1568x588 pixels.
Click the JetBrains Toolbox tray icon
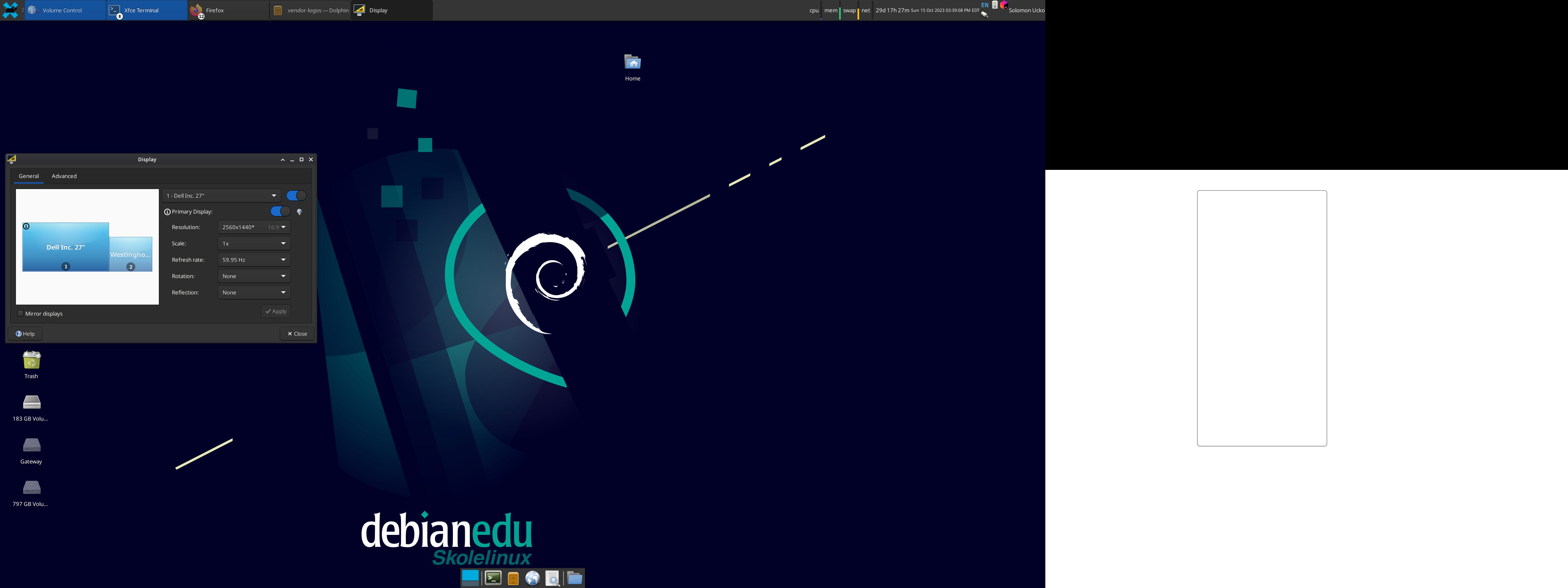point(1004,5)
